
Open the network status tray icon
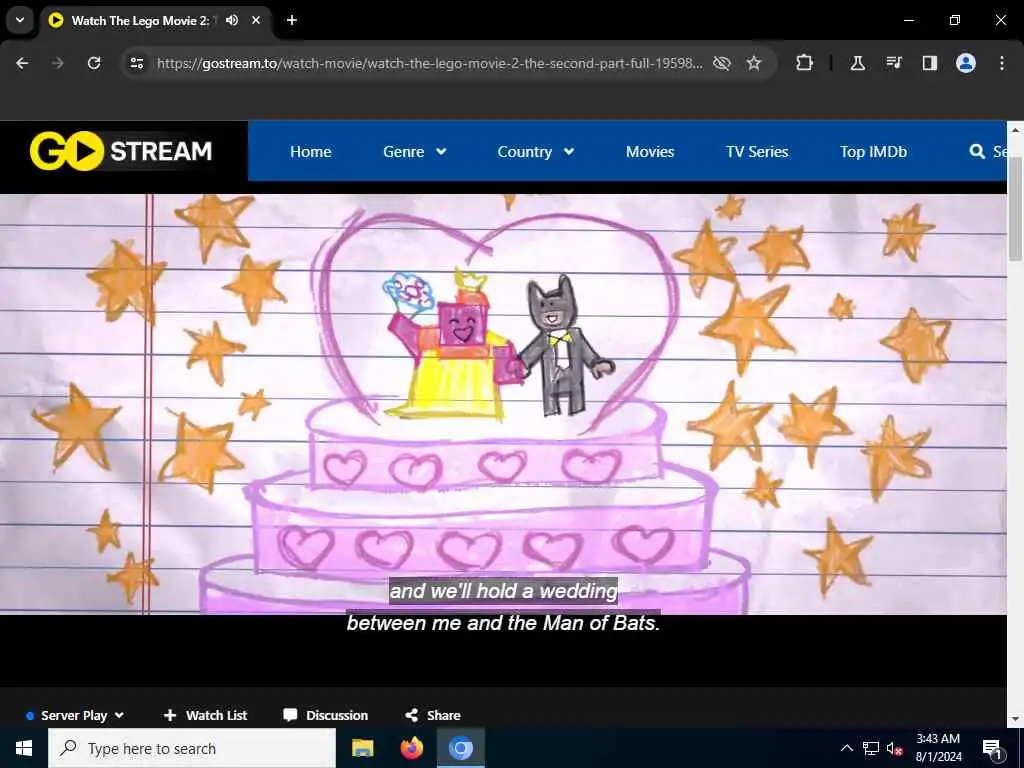(871, 748)
